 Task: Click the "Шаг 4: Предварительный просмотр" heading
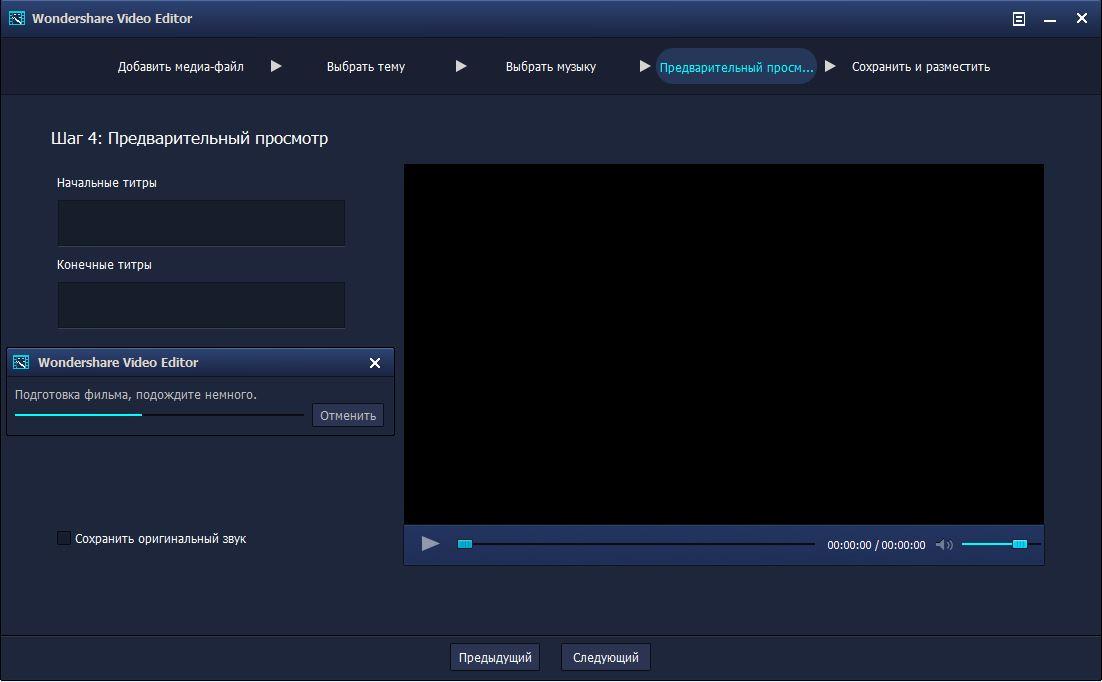click(x=189, y=138)
